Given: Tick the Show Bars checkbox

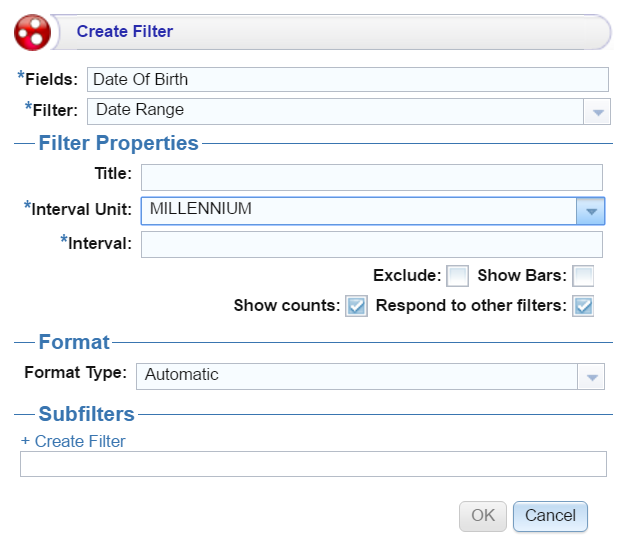Looking at the screenshot, I should coord(583,276).
